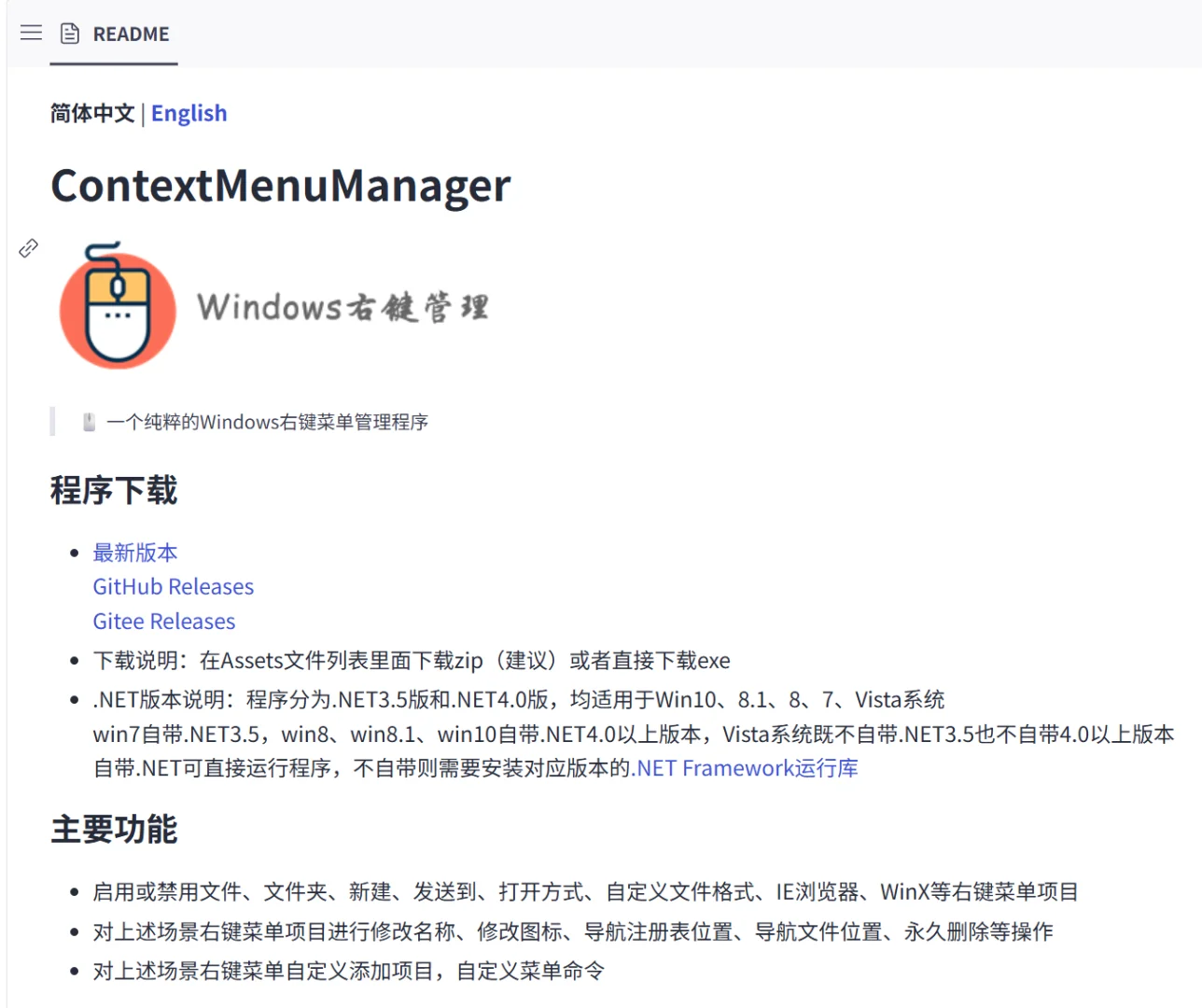The image size is (1202, 1008).
Task: Click the anchor link icon beside the logo
Action: (x=28, y=248)
